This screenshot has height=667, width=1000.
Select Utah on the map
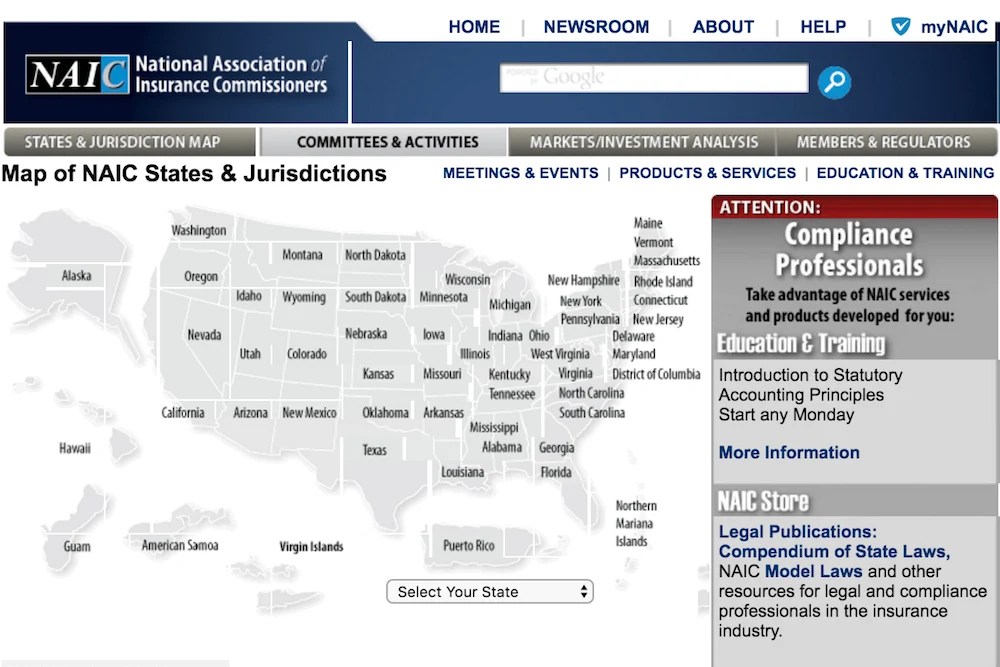250,353
